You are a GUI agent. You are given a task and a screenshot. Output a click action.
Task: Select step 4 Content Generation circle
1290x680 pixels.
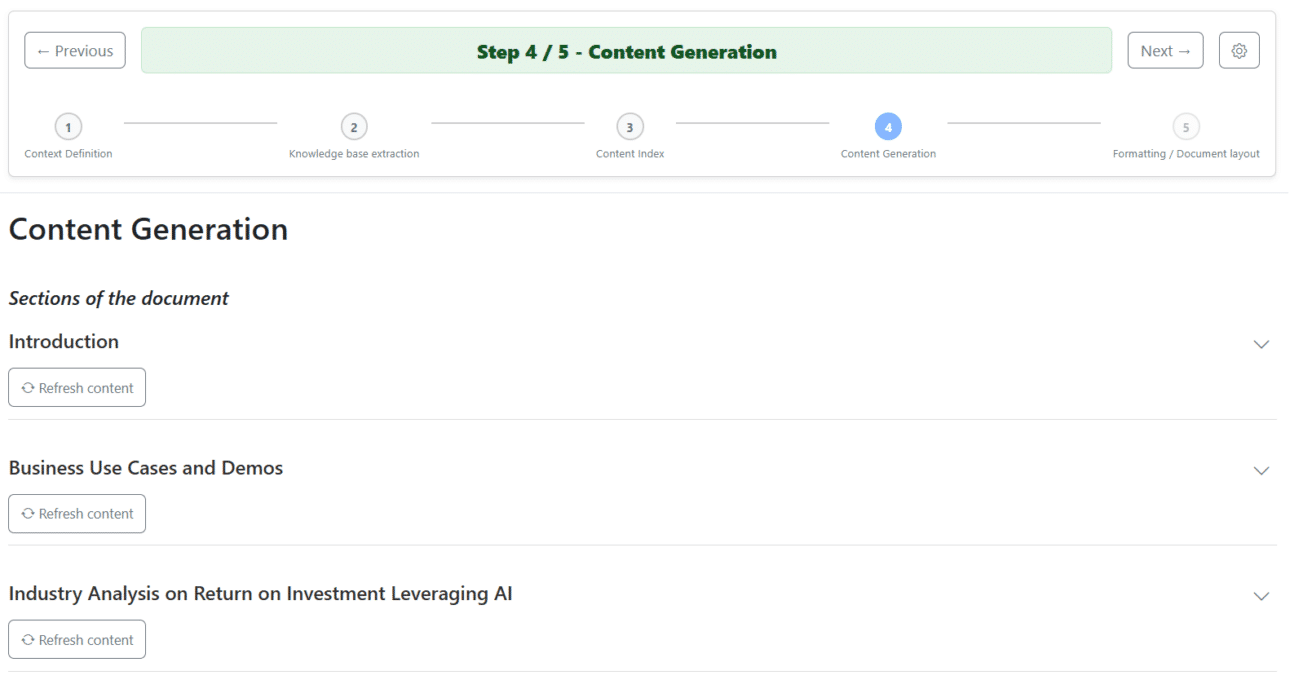point(888,127)
